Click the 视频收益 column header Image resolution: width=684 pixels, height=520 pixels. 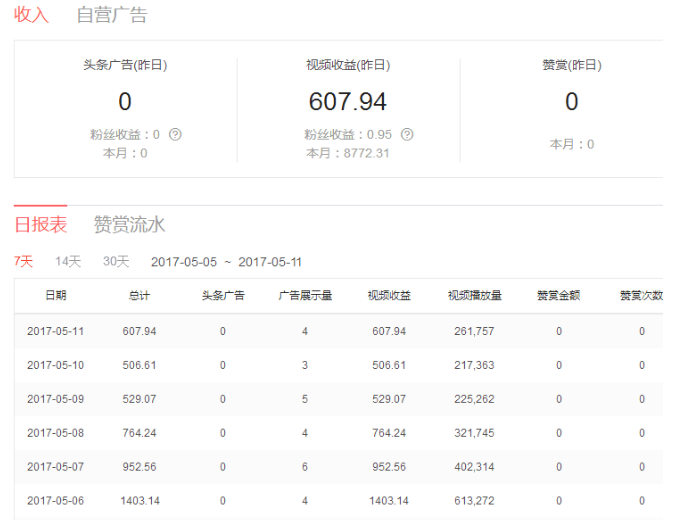tap(389, 296)
